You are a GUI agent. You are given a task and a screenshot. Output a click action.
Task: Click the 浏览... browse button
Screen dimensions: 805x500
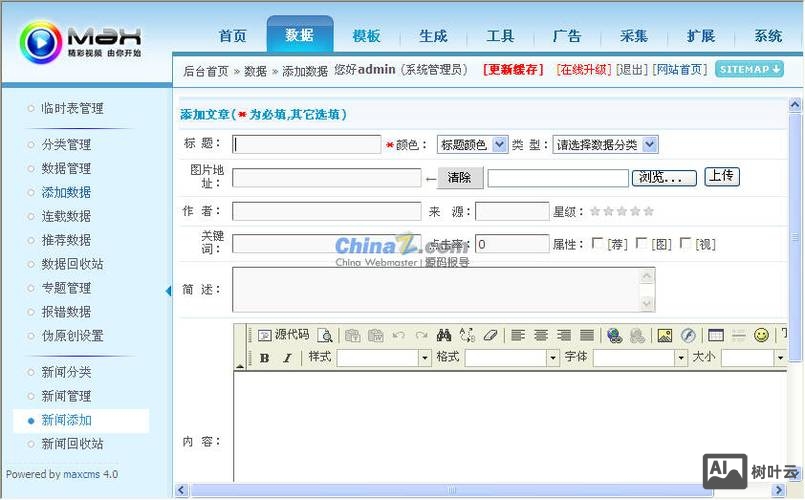pos(664,178)
